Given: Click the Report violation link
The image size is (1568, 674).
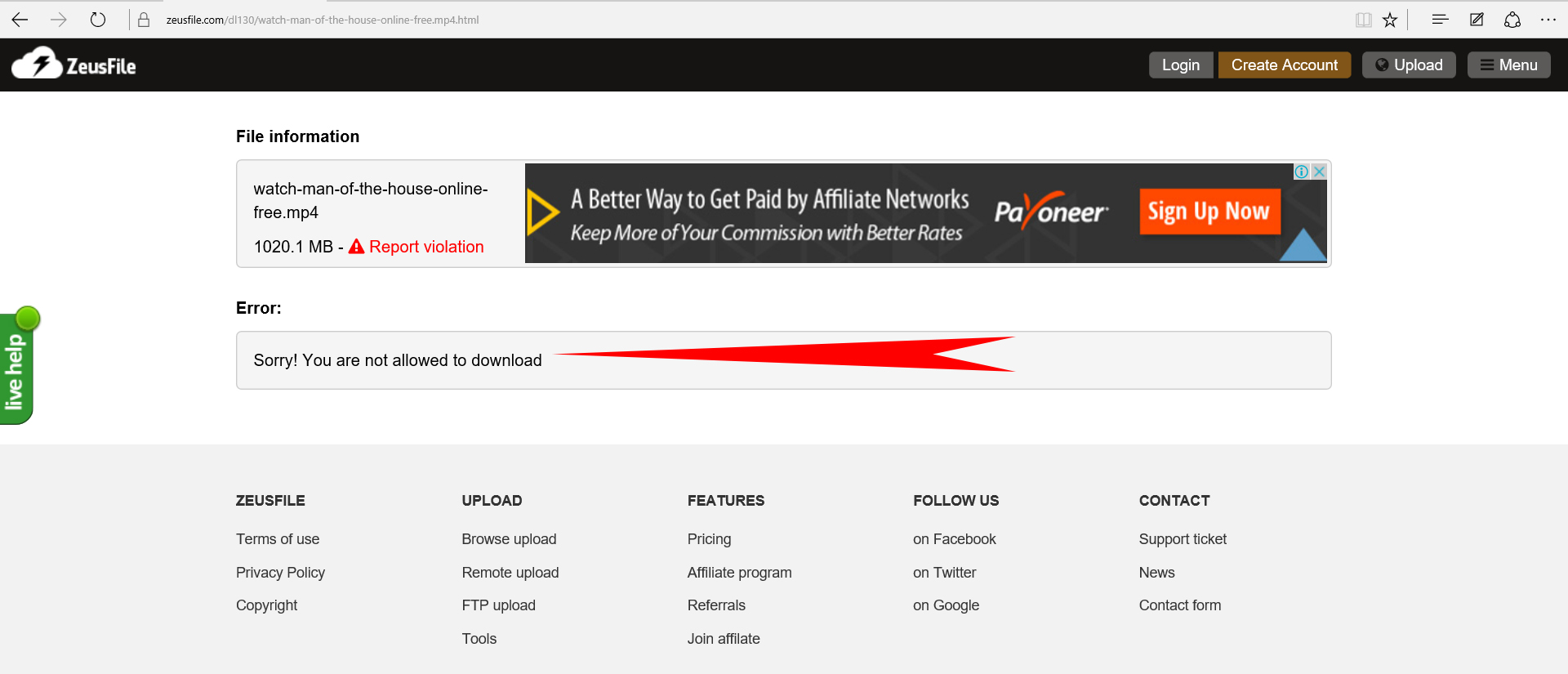Looking at the screenshot, I should click(x=426, y=247).
